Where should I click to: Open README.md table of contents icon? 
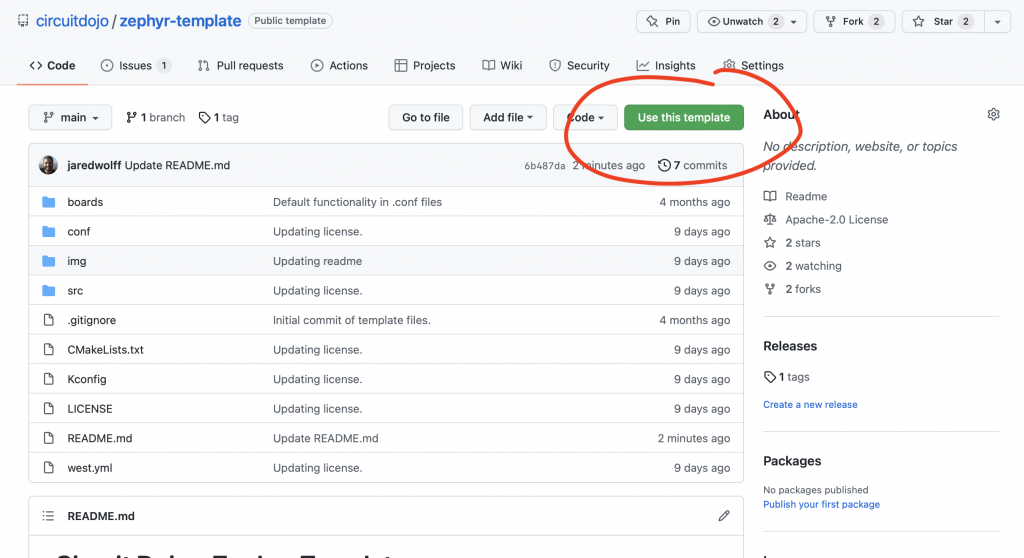pos(48,516)
